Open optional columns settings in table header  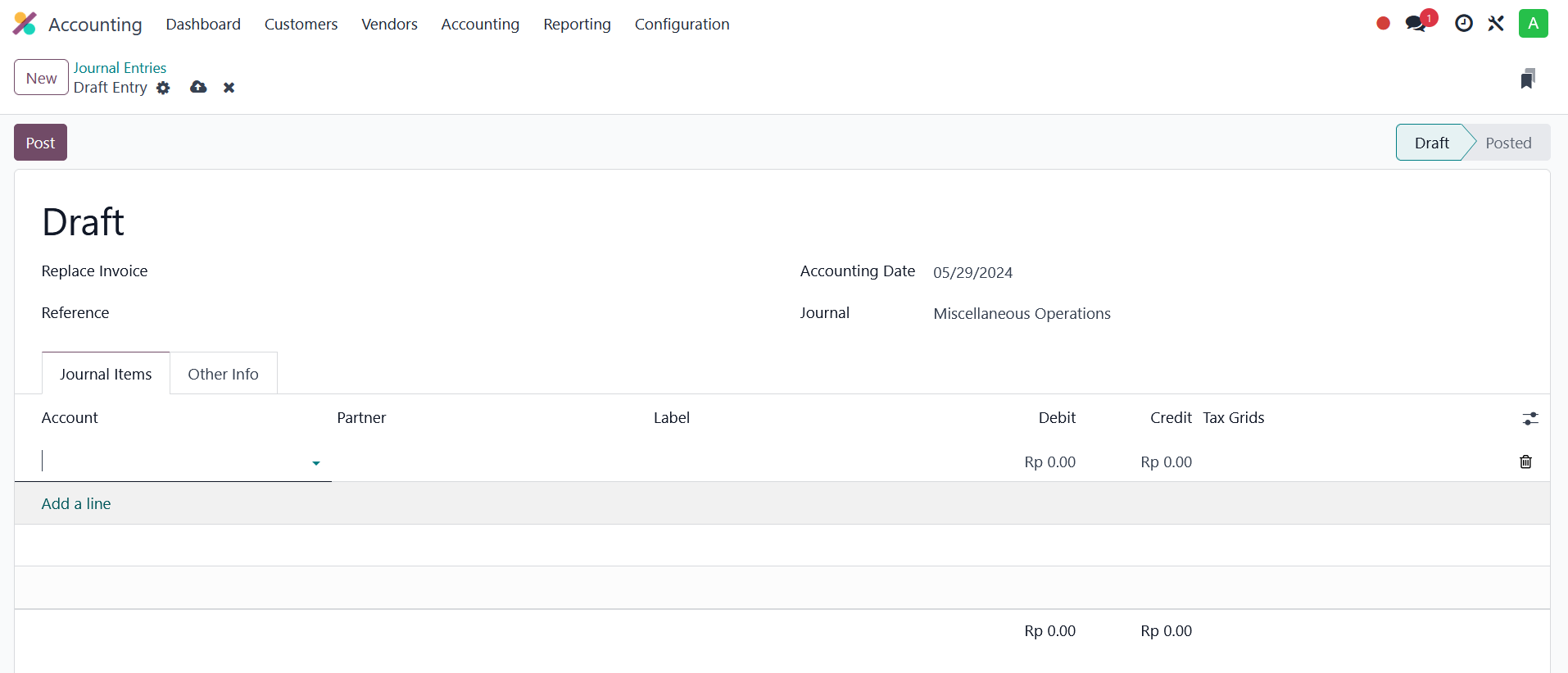(1529, 419)
